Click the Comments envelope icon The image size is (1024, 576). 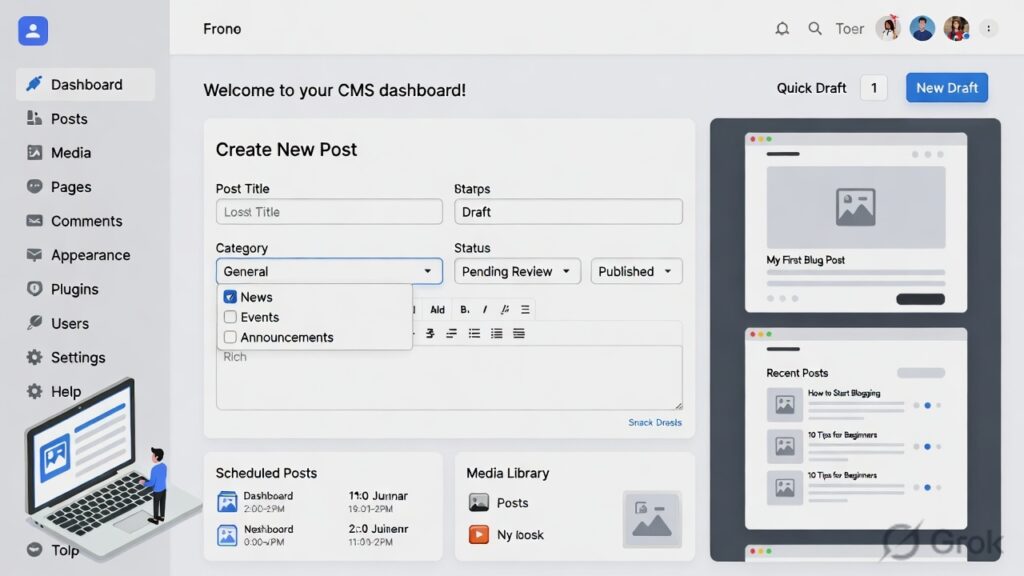34,221
